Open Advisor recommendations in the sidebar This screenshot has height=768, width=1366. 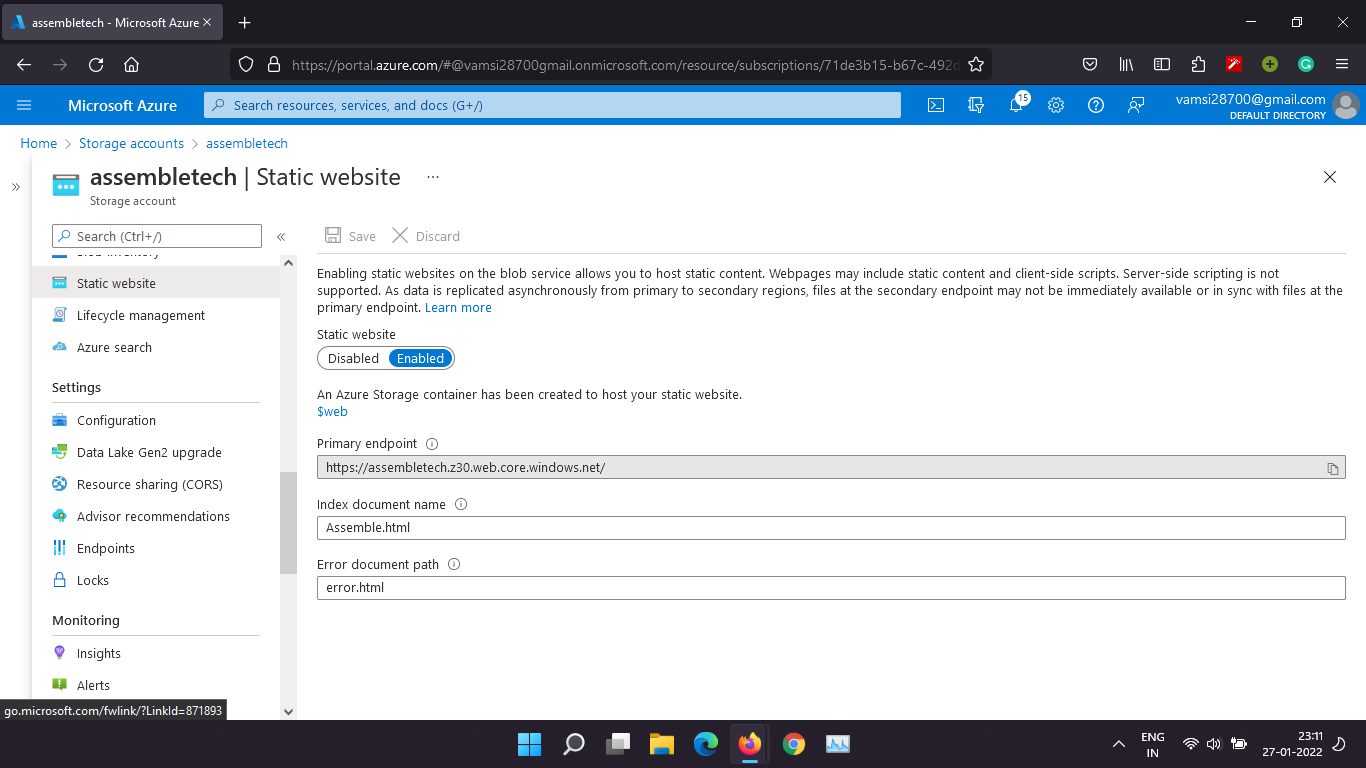coord(152,516)
